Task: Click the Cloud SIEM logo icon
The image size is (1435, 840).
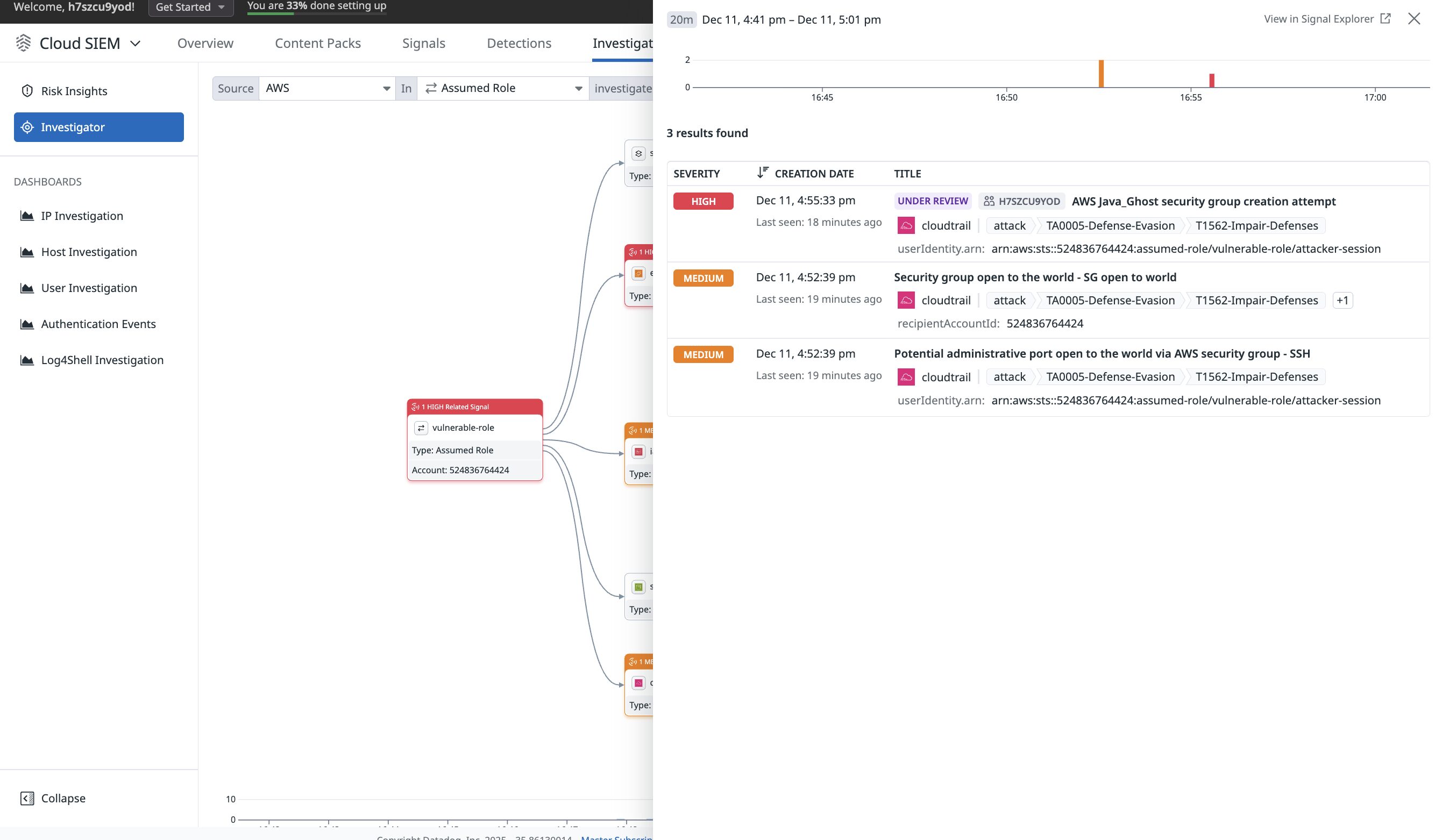Action: (23, 42)
